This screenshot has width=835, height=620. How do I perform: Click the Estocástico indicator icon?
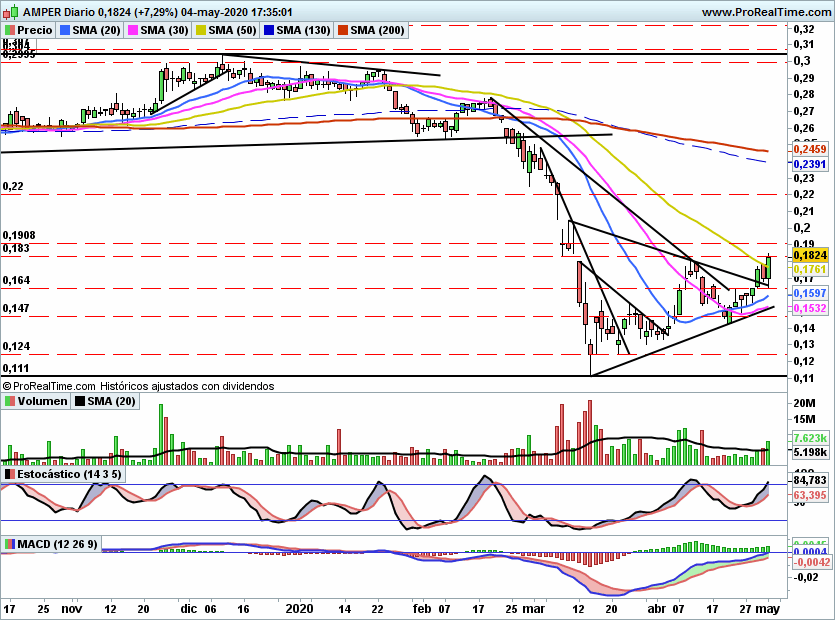click(x=10, y=474)
